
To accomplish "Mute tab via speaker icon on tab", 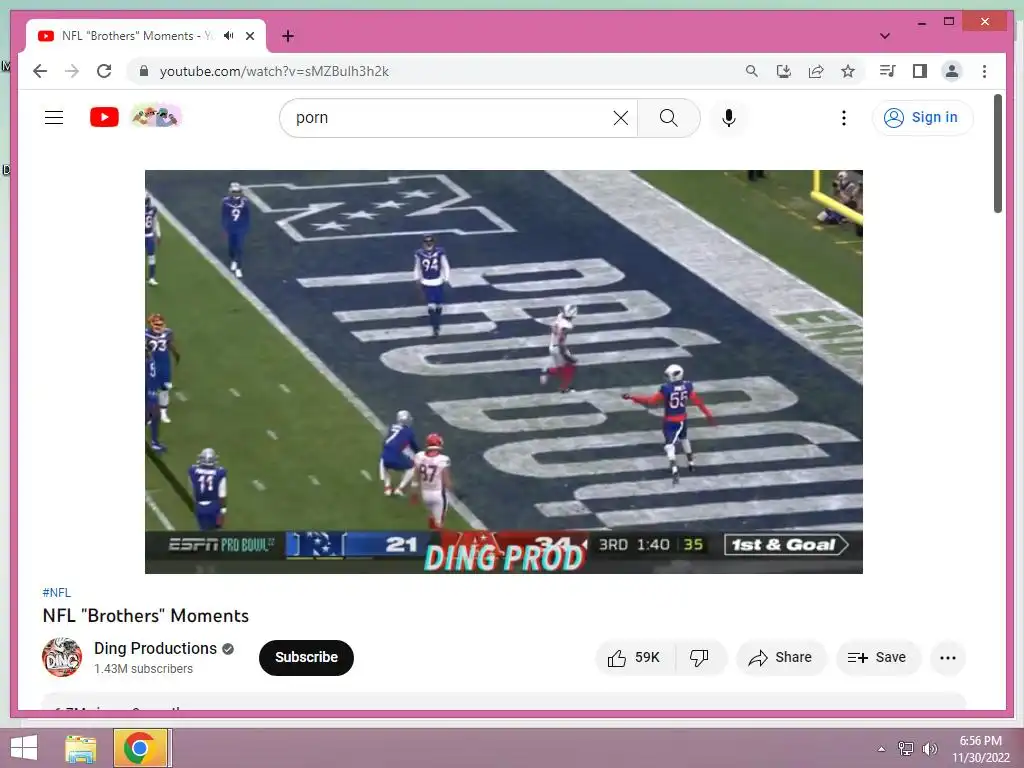I will click(x=229, y=36).
